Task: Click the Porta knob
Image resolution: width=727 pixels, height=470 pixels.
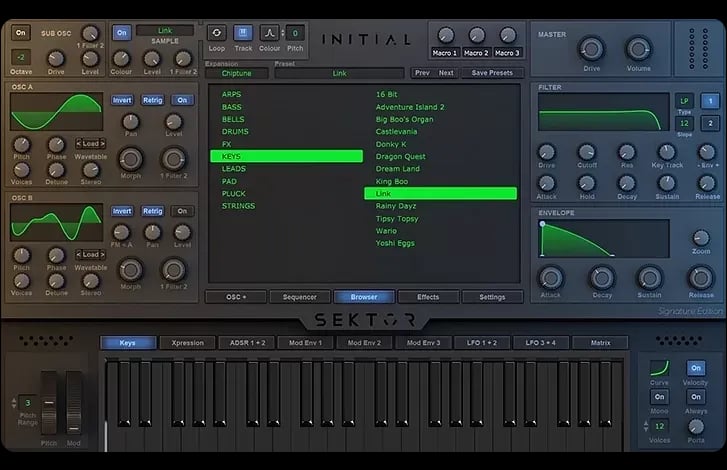Action: tap(695, 426)
